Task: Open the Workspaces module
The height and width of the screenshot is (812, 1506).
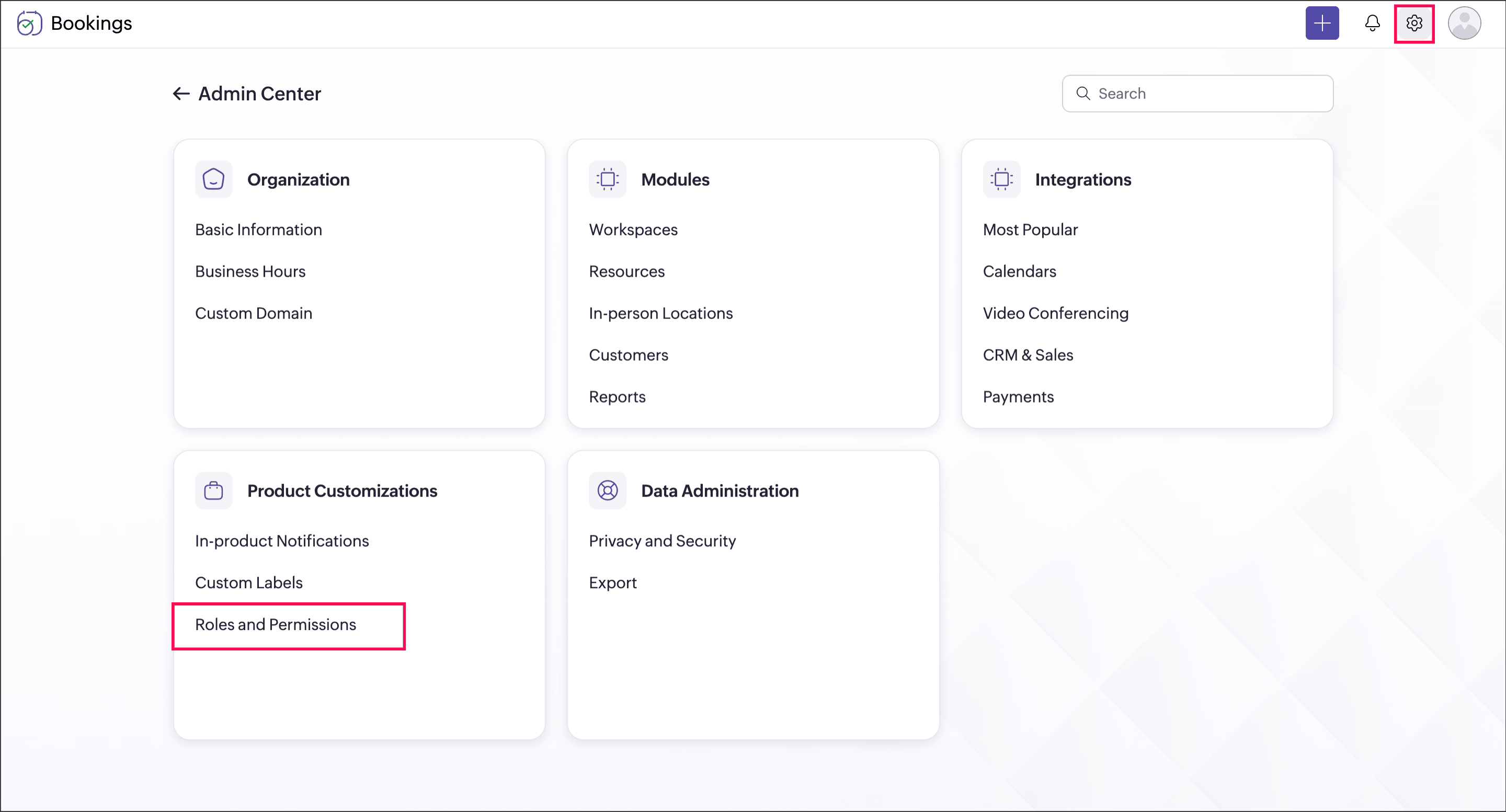Action: (x=633, y=230)
